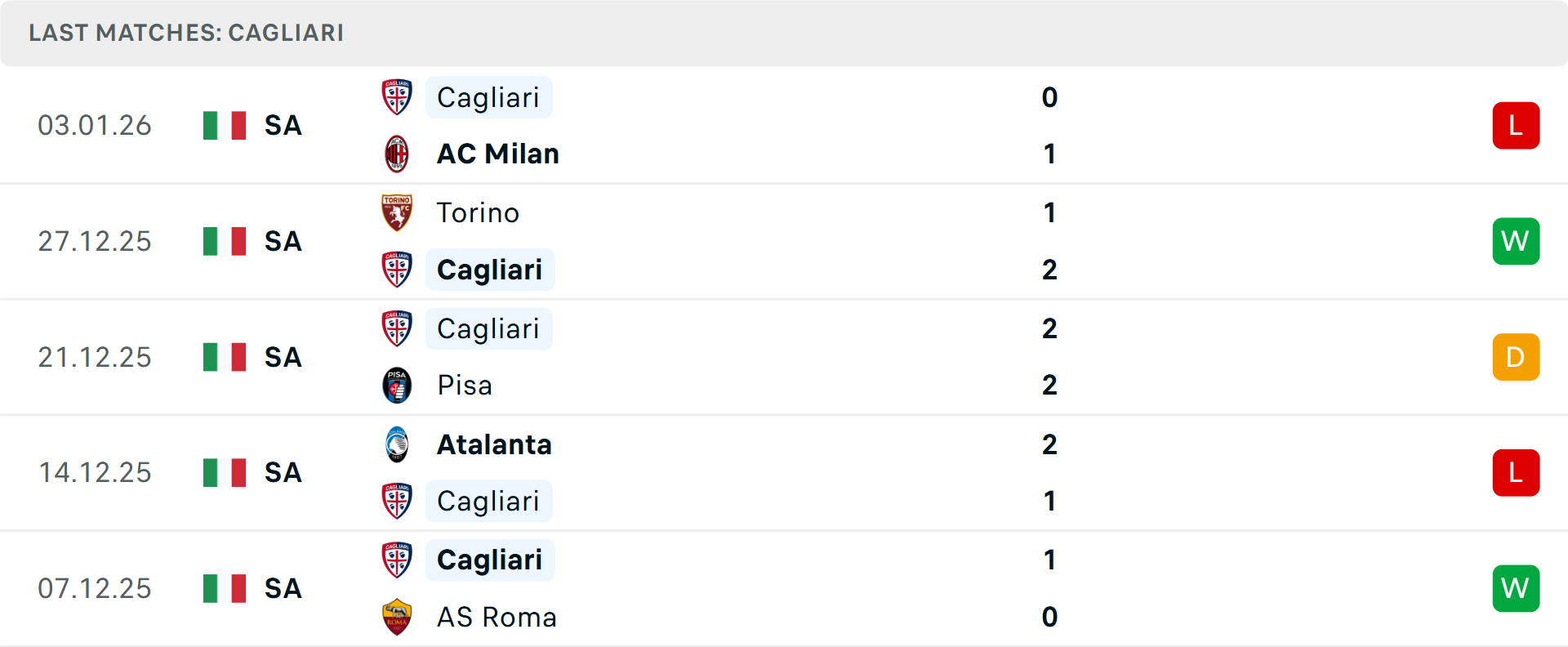Click the Last Matches: Cagliari header
This screenshot has height=647, width=1568.
click(x=186, y=33)
